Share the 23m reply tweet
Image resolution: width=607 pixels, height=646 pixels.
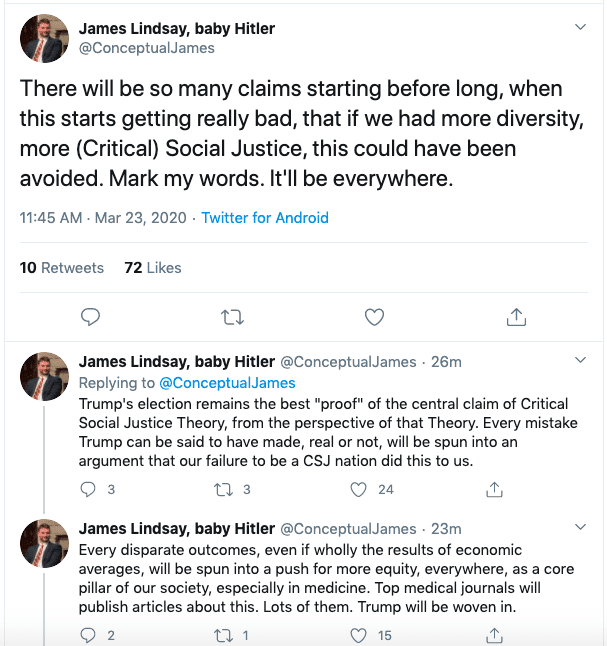click(x=494, y=635)
